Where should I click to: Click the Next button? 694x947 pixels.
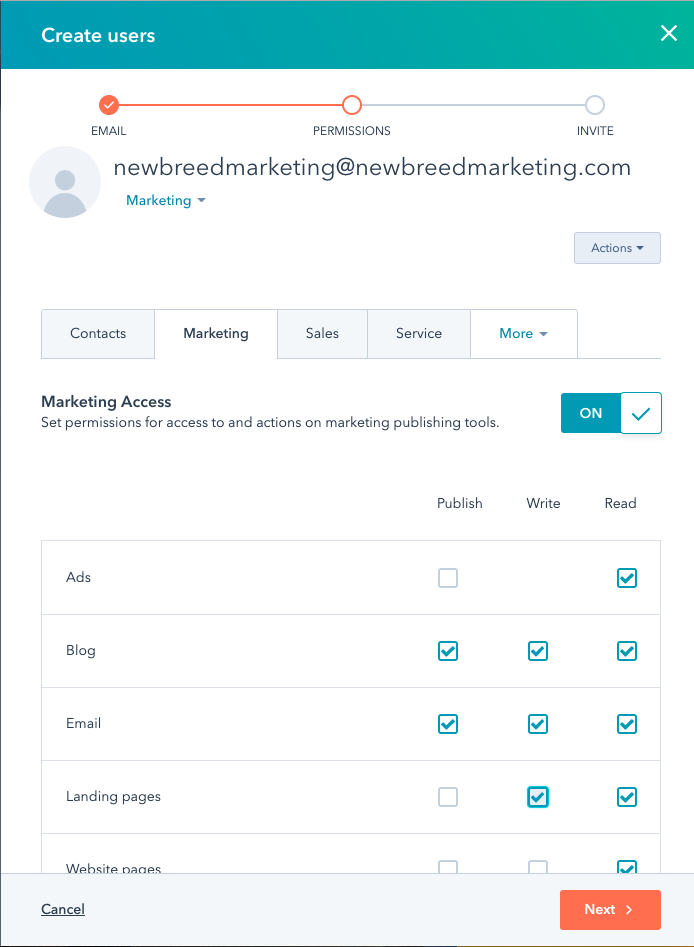pos(610,910)
